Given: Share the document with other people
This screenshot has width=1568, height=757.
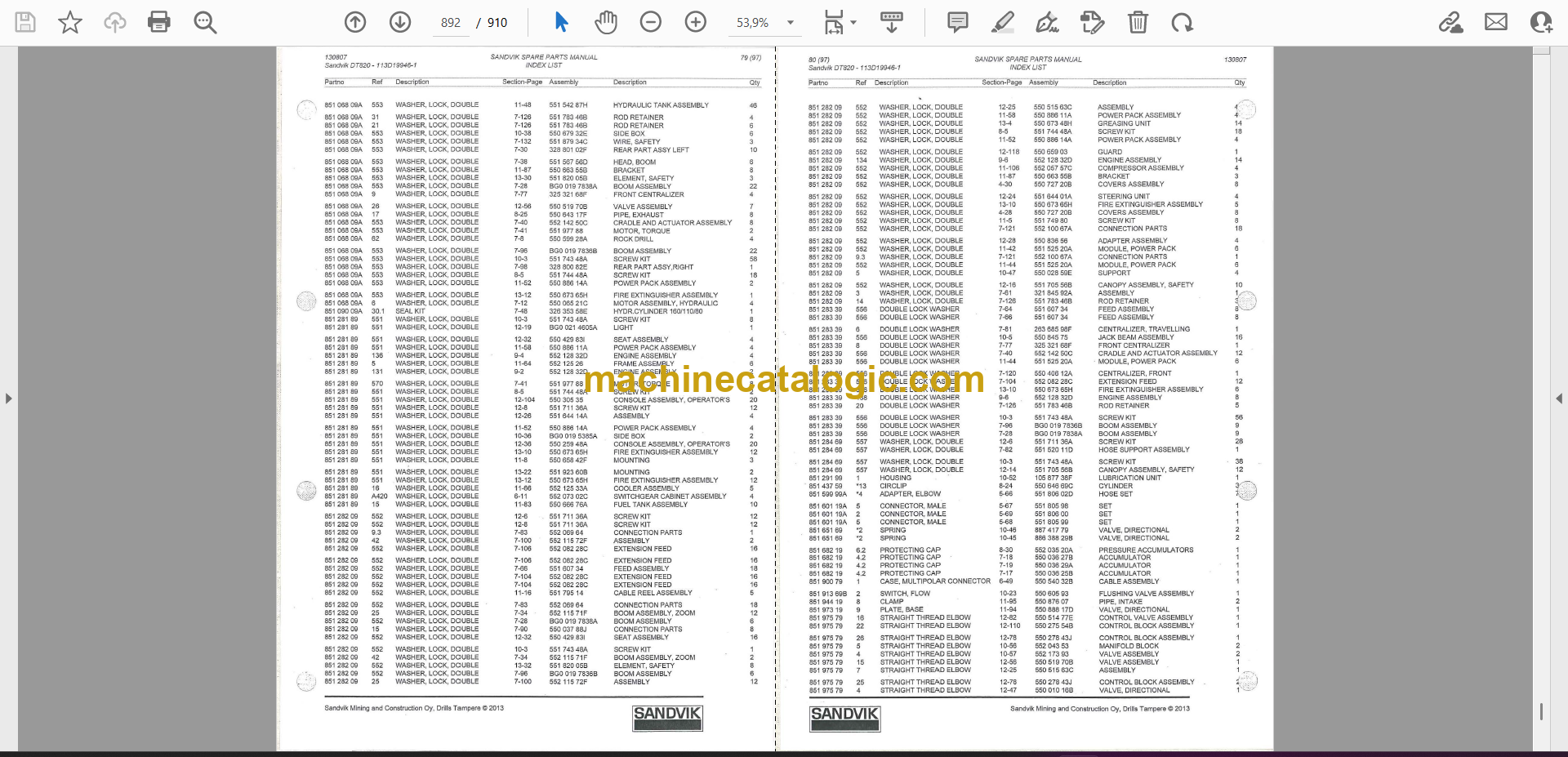Looking at the screenshot, I should [1541, 22].
